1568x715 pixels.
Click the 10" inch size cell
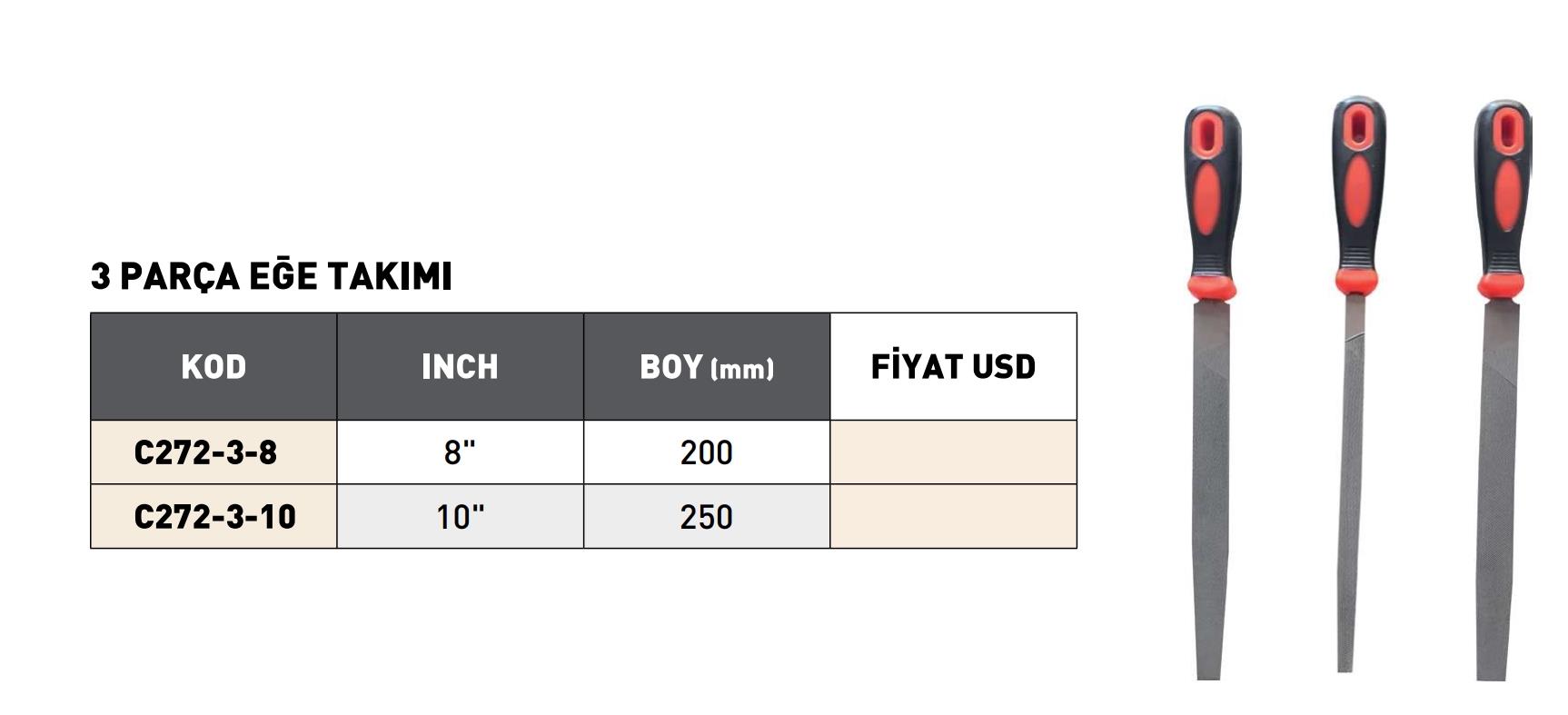[x=460, y=517]
